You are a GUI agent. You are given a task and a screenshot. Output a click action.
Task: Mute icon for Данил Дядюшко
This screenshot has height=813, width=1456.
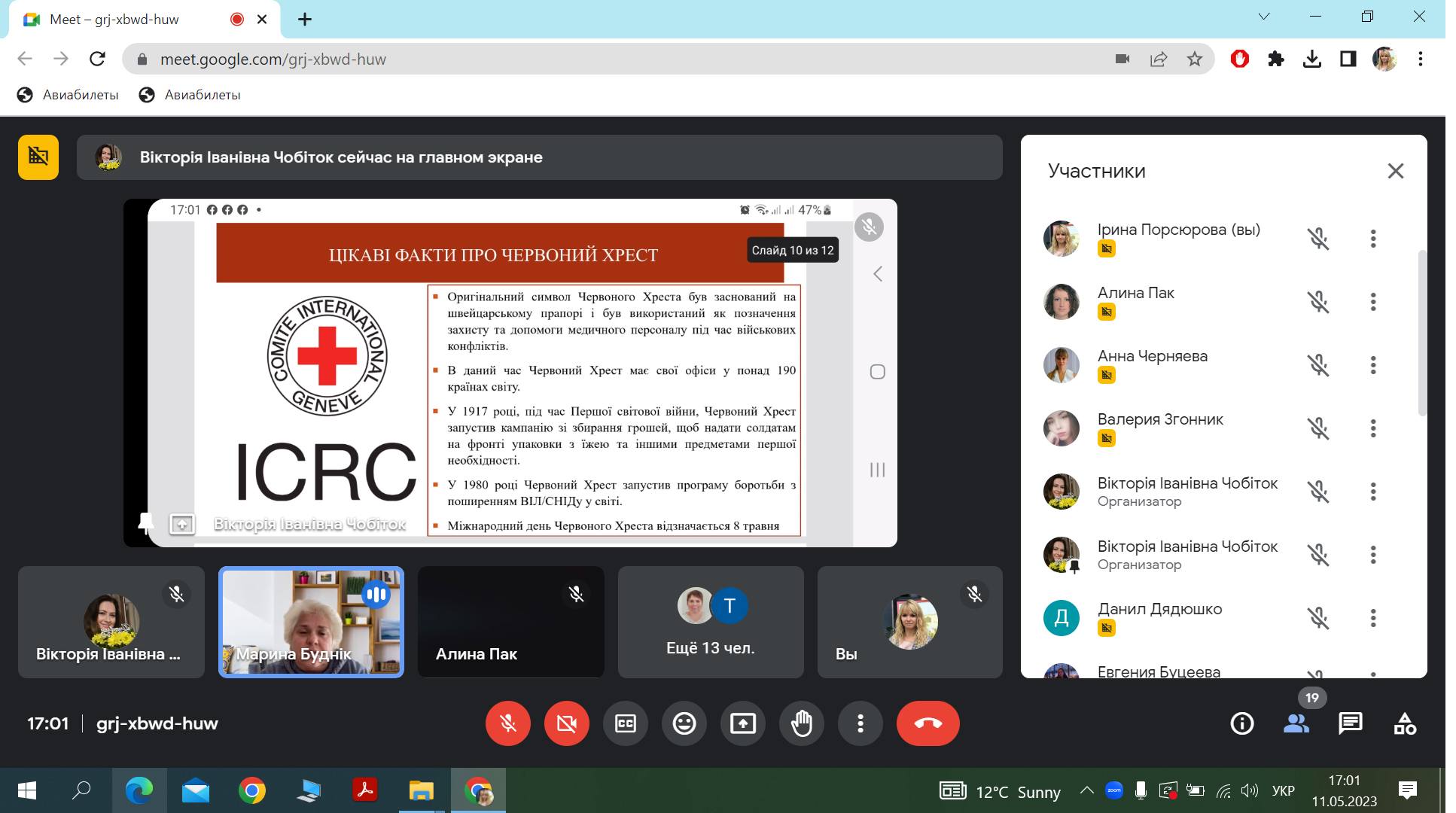[x=1318, y=618]
